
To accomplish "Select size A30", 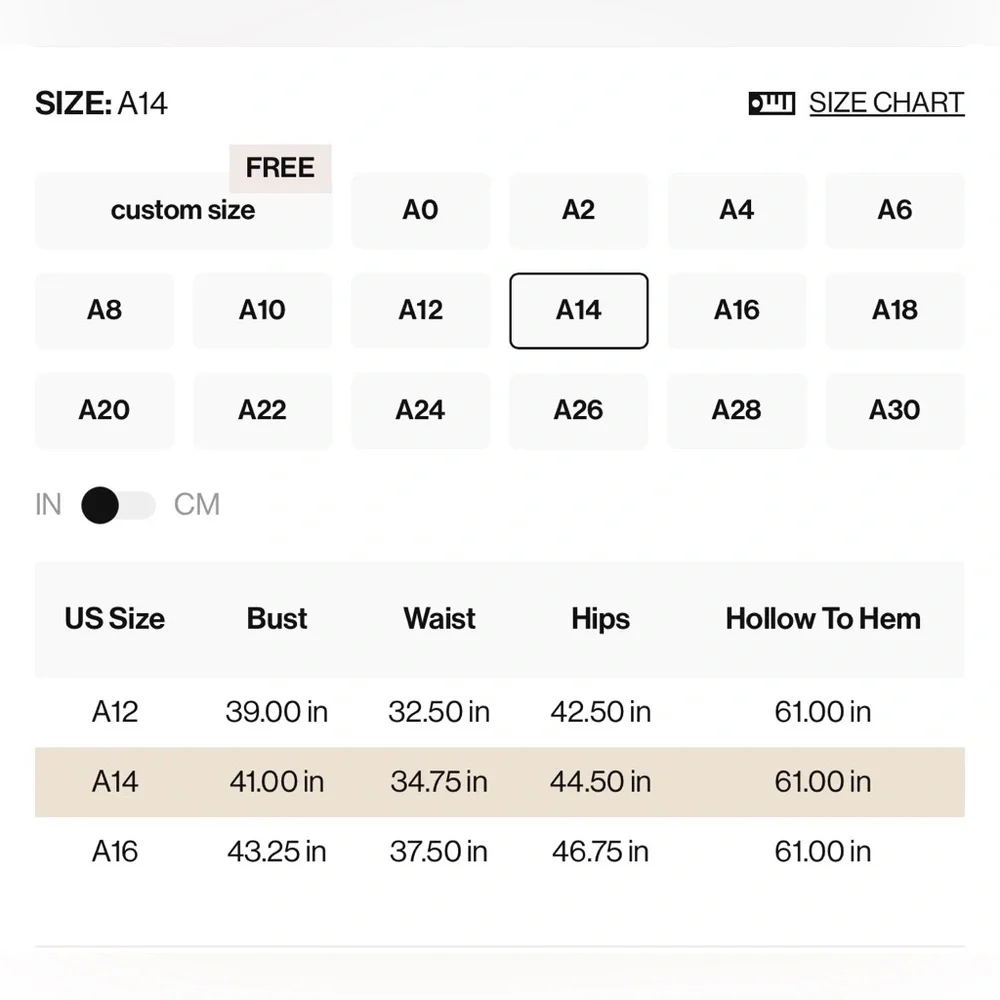I will coord(895,411).
